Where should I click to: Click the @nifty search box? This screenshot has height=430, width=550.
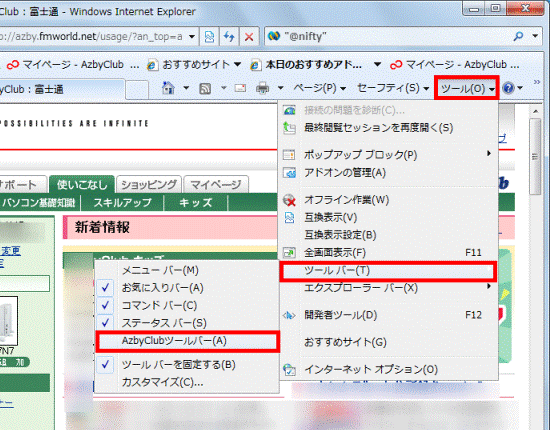(396, 36)
